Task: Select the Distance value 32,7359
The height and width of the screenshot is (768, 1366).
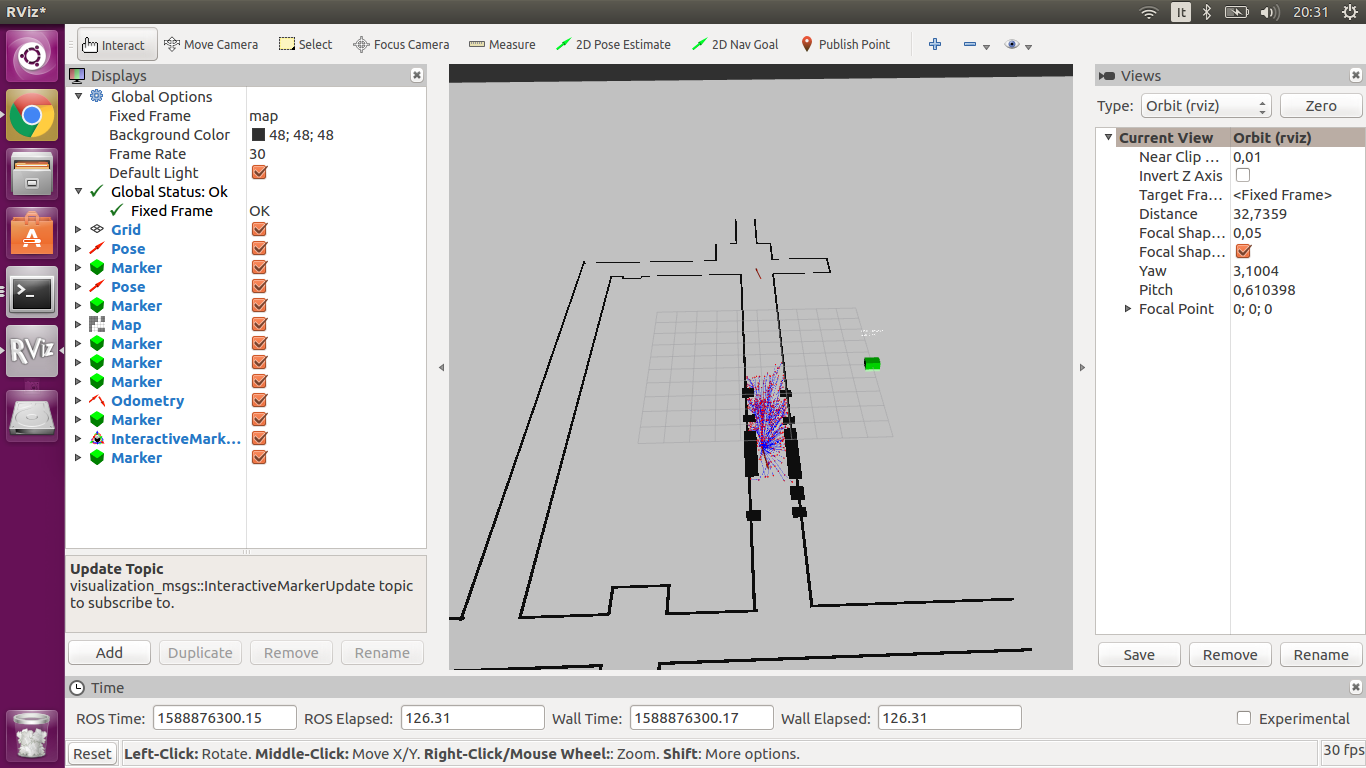Action: click(x=1260, y=213)
